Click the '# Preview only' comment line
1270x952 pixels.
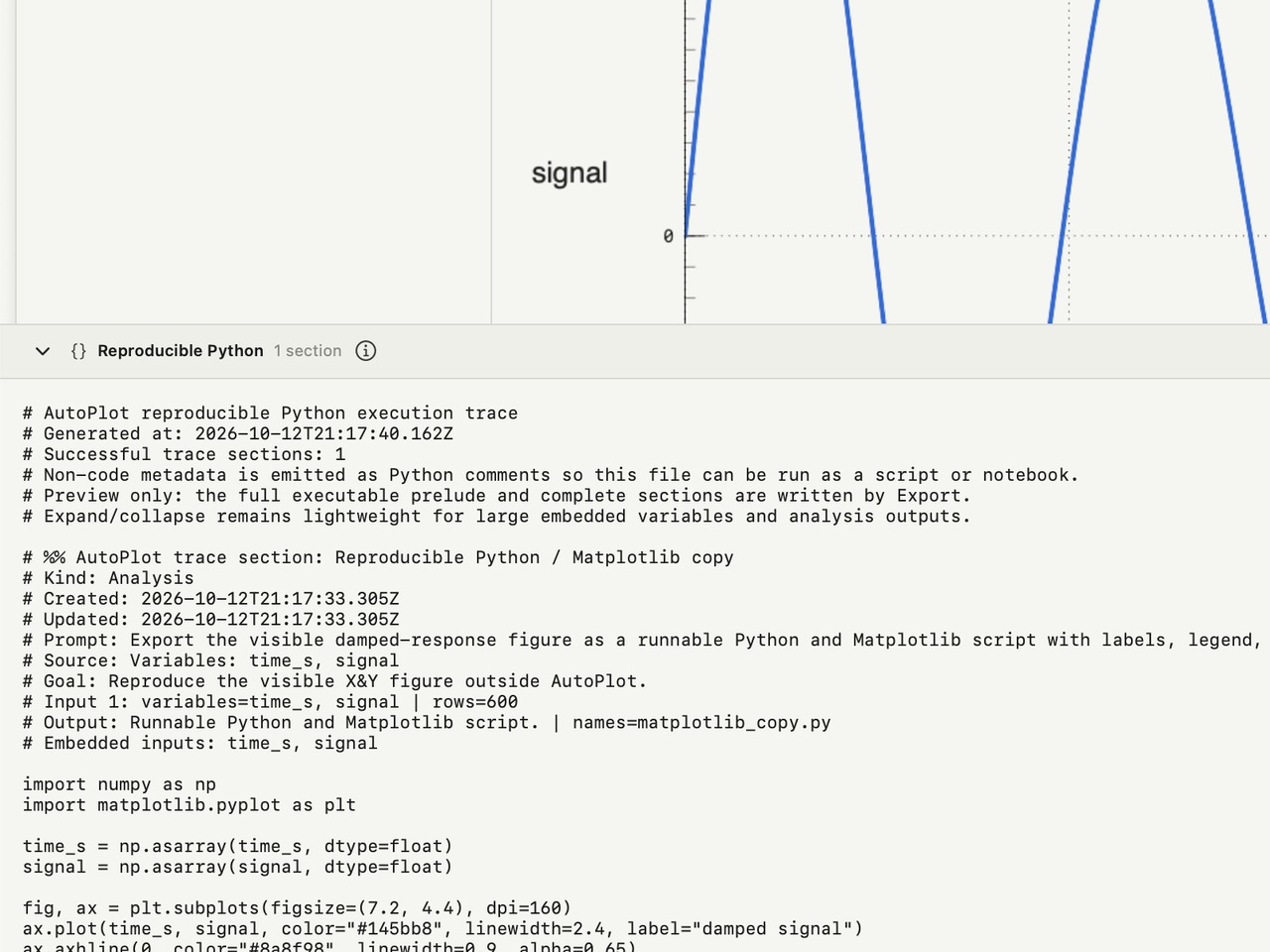pos(497,496)
